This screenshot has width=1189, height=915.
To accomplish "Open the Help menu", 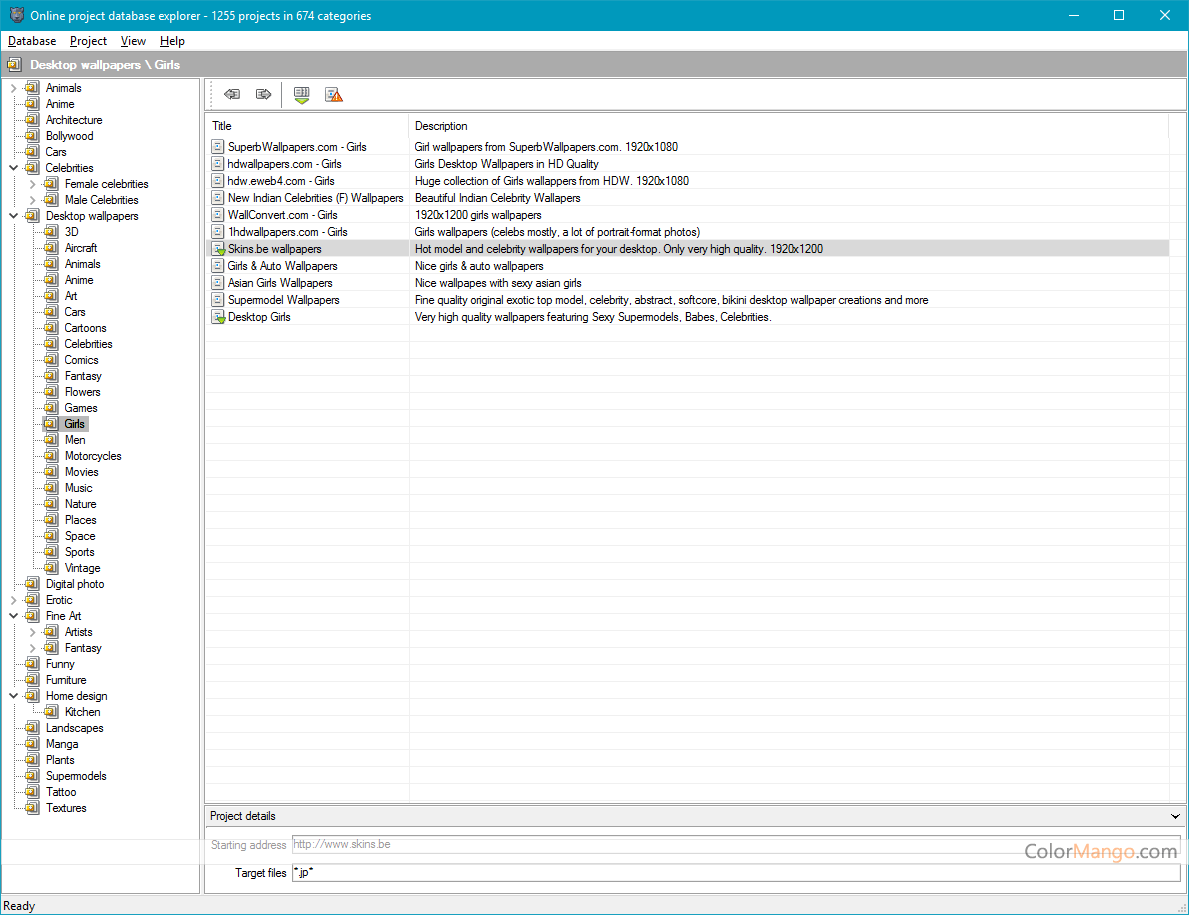I will [x=172, y=41].
